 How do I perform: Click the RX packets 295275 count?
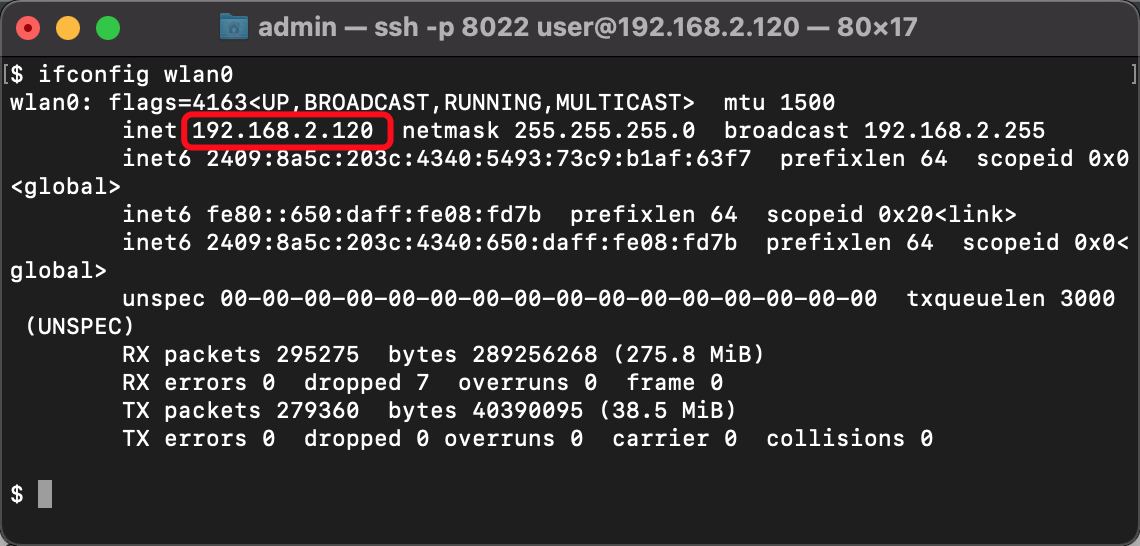(x=318, y=355)
